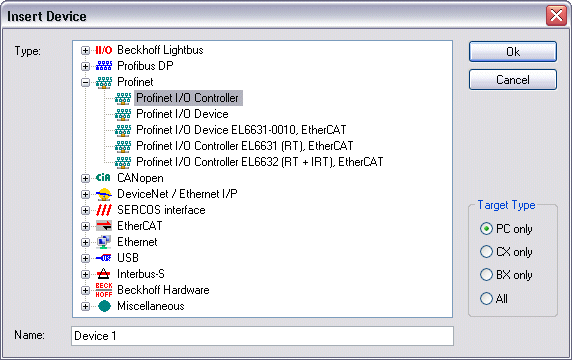Click the Profinet parent node icon
572x360 pixels.
104,82
